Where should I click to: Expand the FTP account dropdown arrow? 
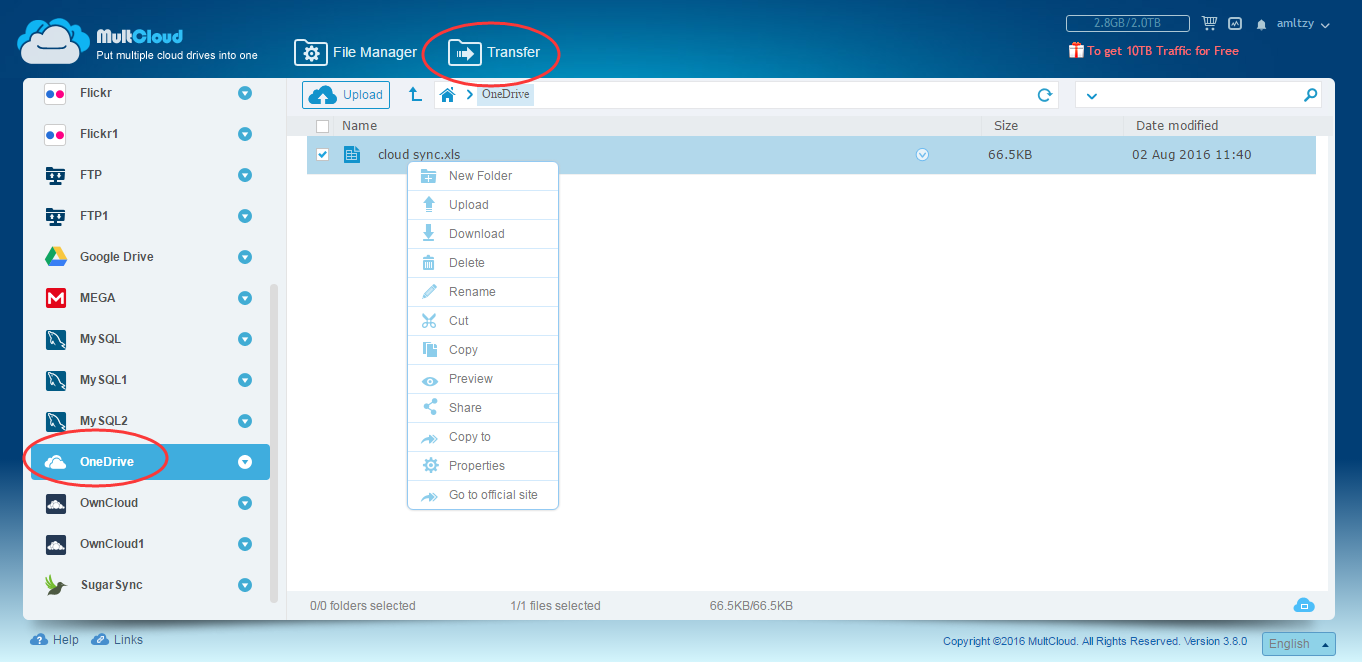(245, 175)
